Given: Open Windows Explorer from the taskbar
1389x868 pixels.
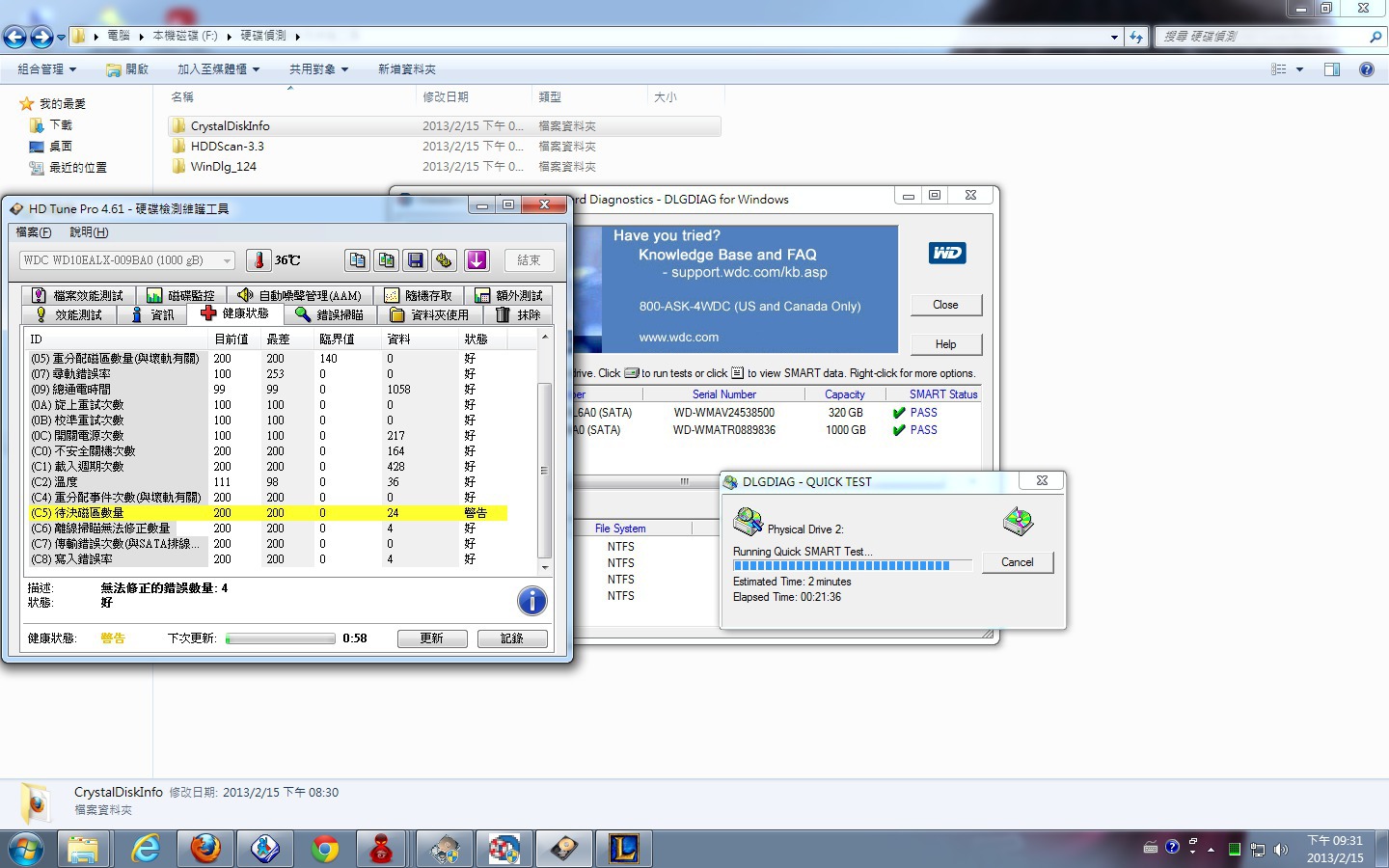Looking at the screenshot, I should click(x=83, y=850).
